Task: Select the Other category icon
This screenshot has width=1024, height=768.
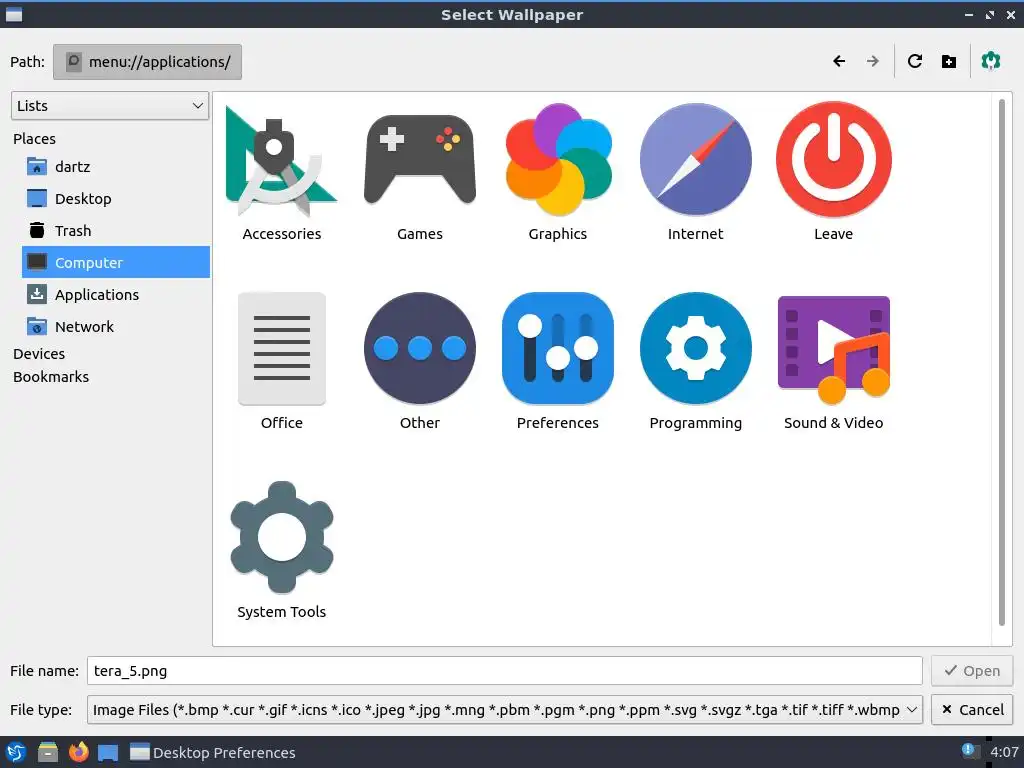Action: coord(420,349)
